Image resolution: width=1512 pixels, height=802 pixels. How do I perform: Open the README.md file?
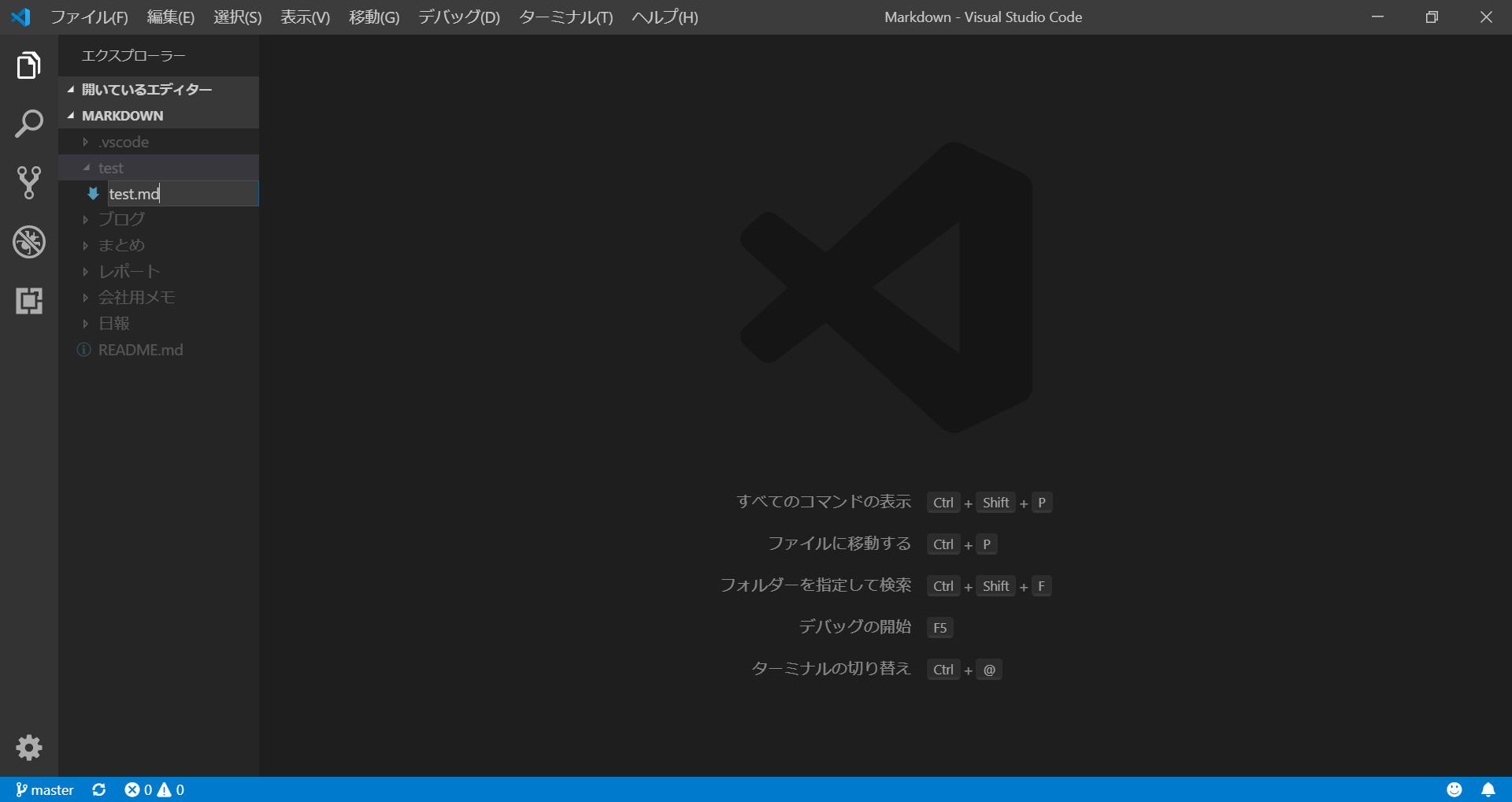pyautogui.click(x=158, y=349)
